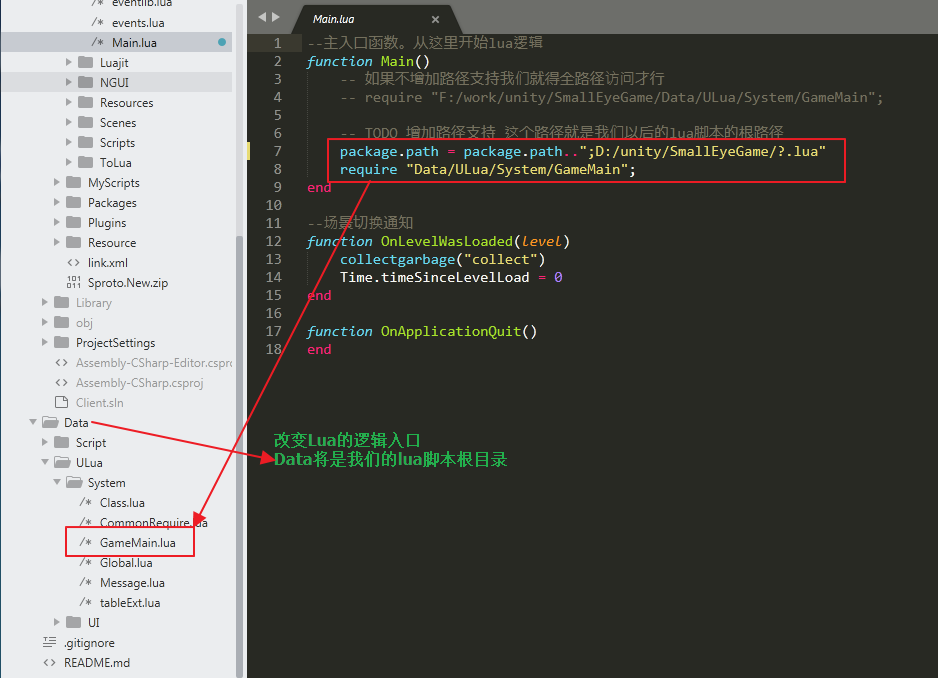Expand the Scripts folder arrow

(68, 142)
